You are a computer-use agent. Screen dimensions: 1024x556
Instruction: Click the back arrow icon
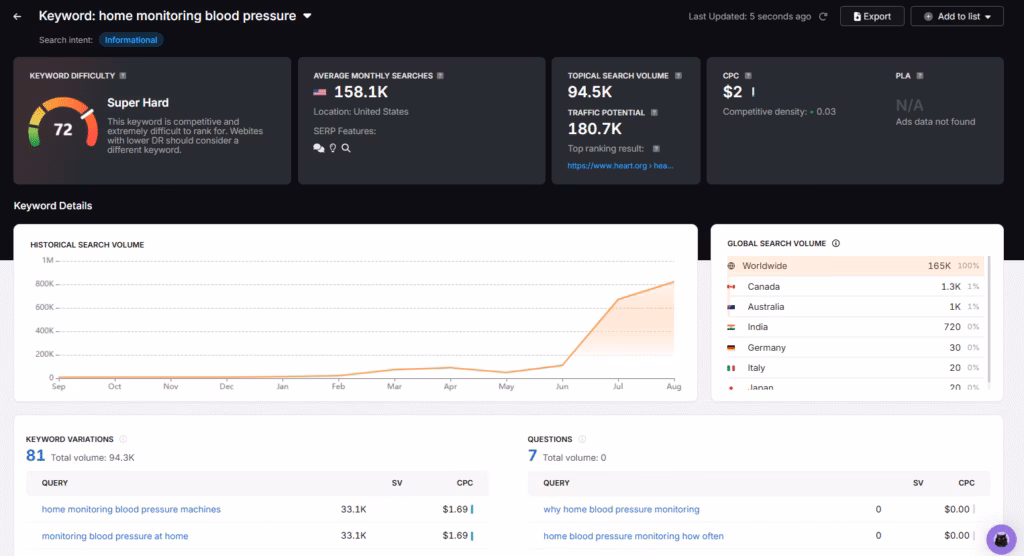click(x=17, y=16)
